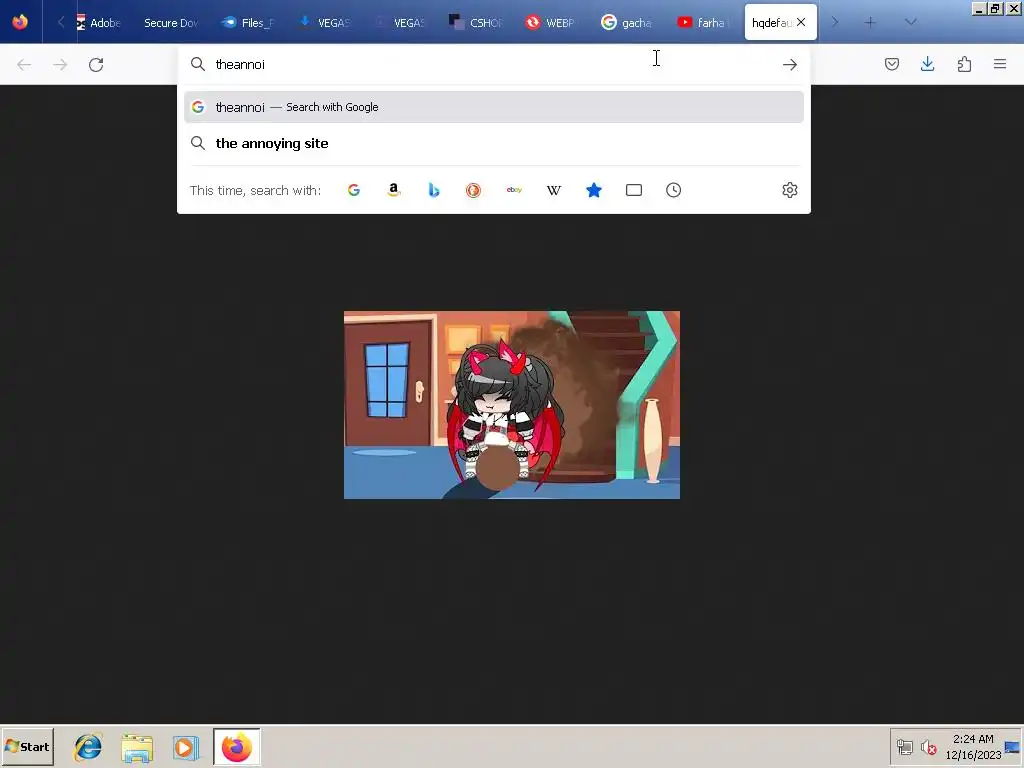Screen dimensions: 1024x768
Task: Select theannoi — Search with Google suggestion
Action: tap(494, 107)
